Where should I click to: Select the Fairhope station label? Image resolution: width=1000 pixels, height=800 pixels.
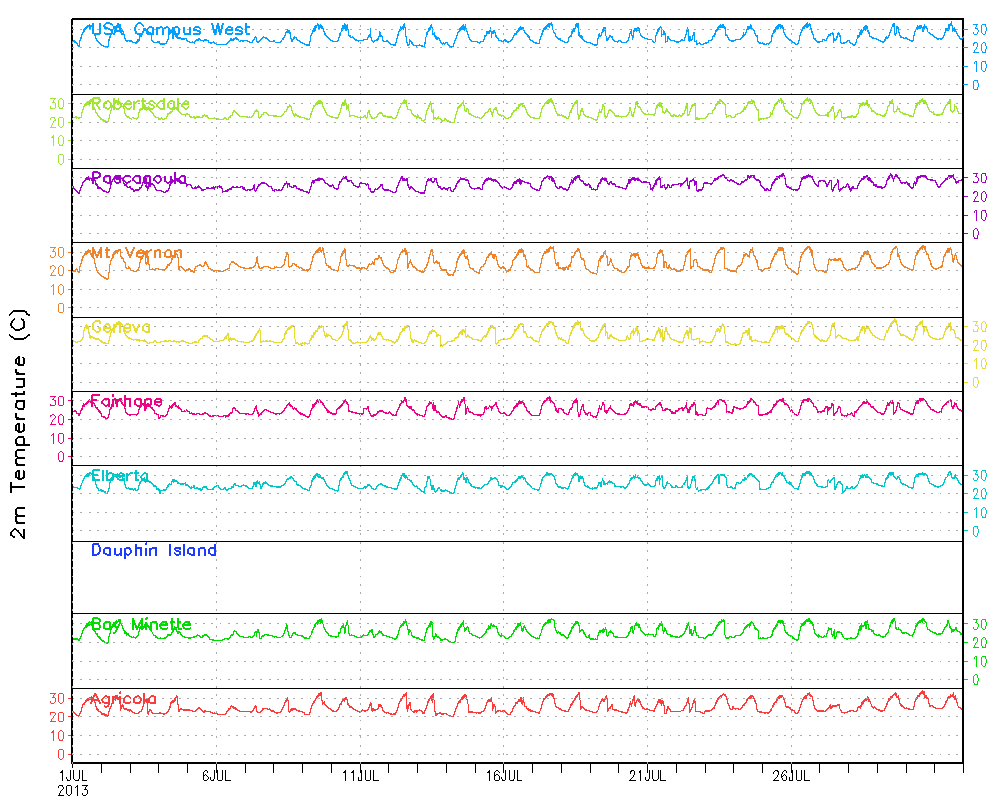127,402
